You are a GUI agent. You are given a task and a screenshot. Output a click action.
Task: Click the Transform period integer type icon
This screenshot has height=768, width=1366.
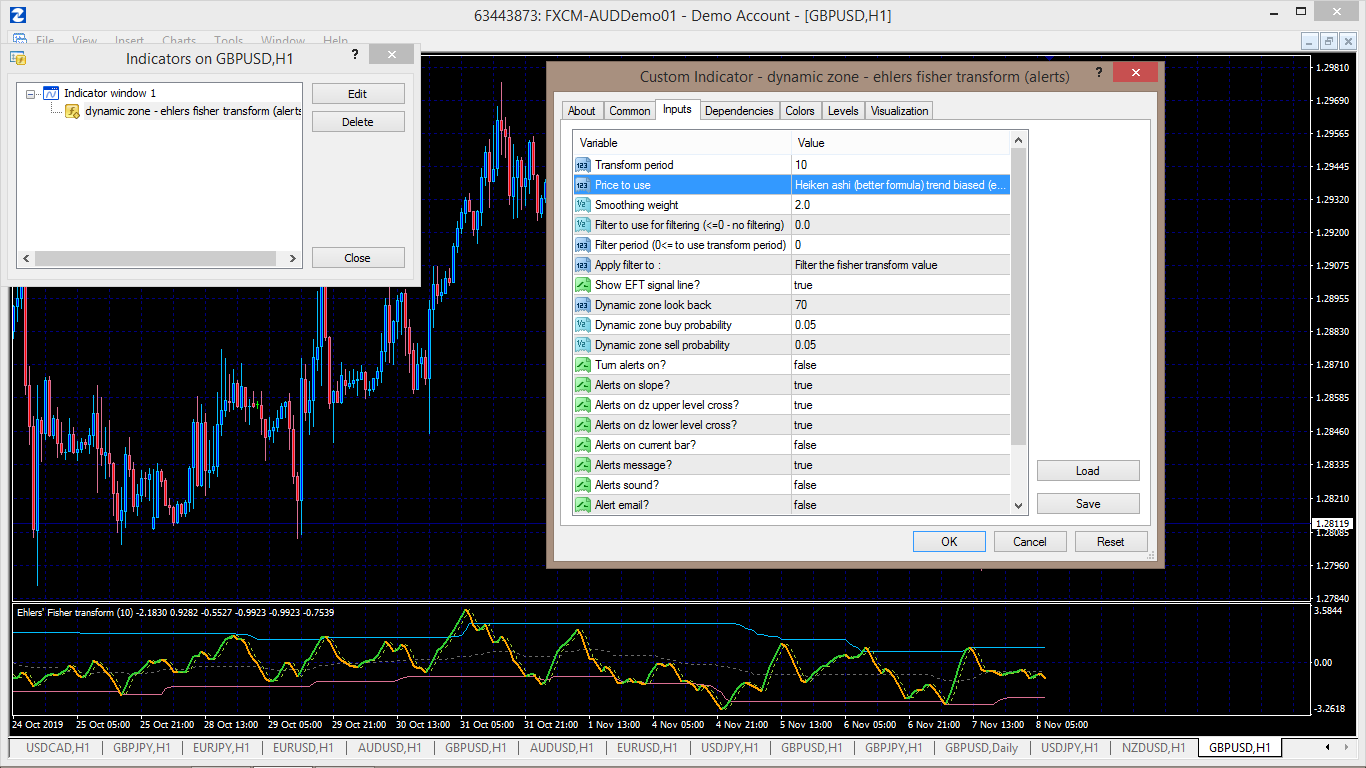point(583,165)
